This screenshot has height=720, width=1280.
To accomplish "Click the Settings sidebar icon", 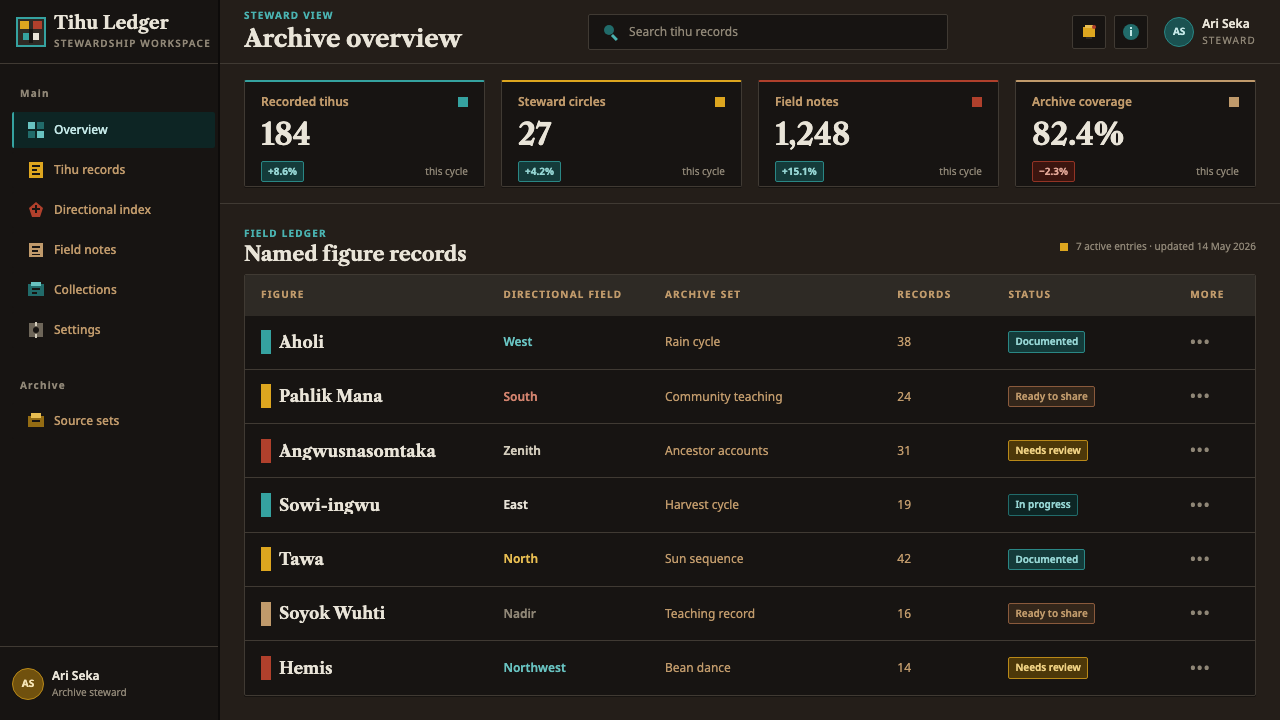I will [36, 330].
